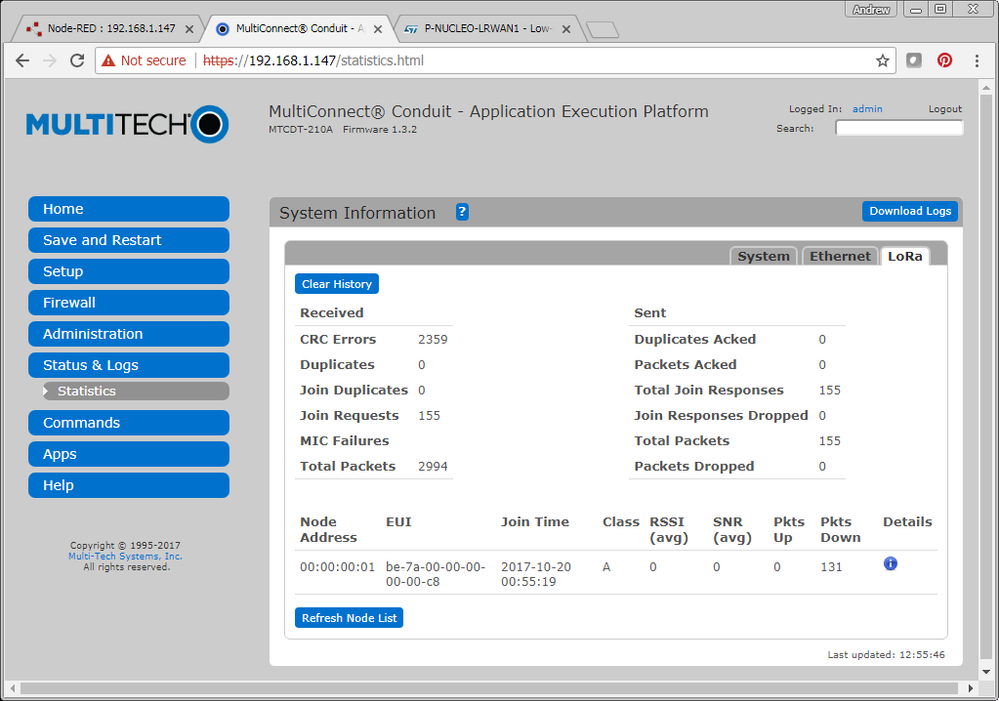
Task: Open a new browser tab
Action: coord(602,30)
